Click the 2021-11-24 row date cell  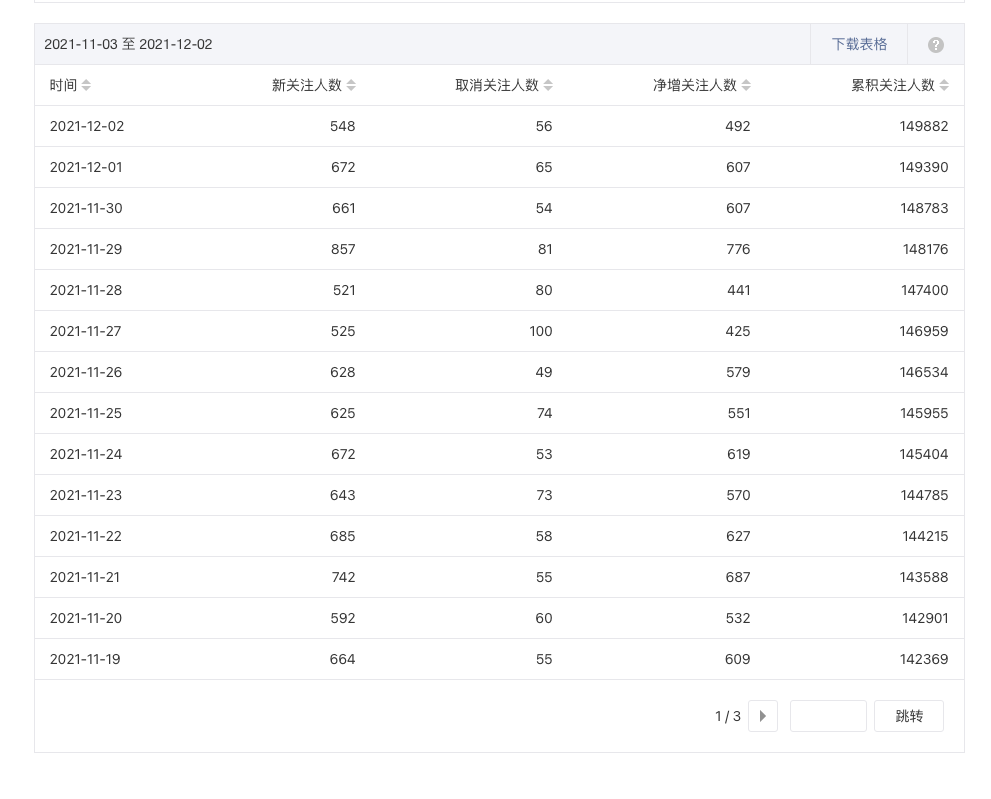click(86, 455)
